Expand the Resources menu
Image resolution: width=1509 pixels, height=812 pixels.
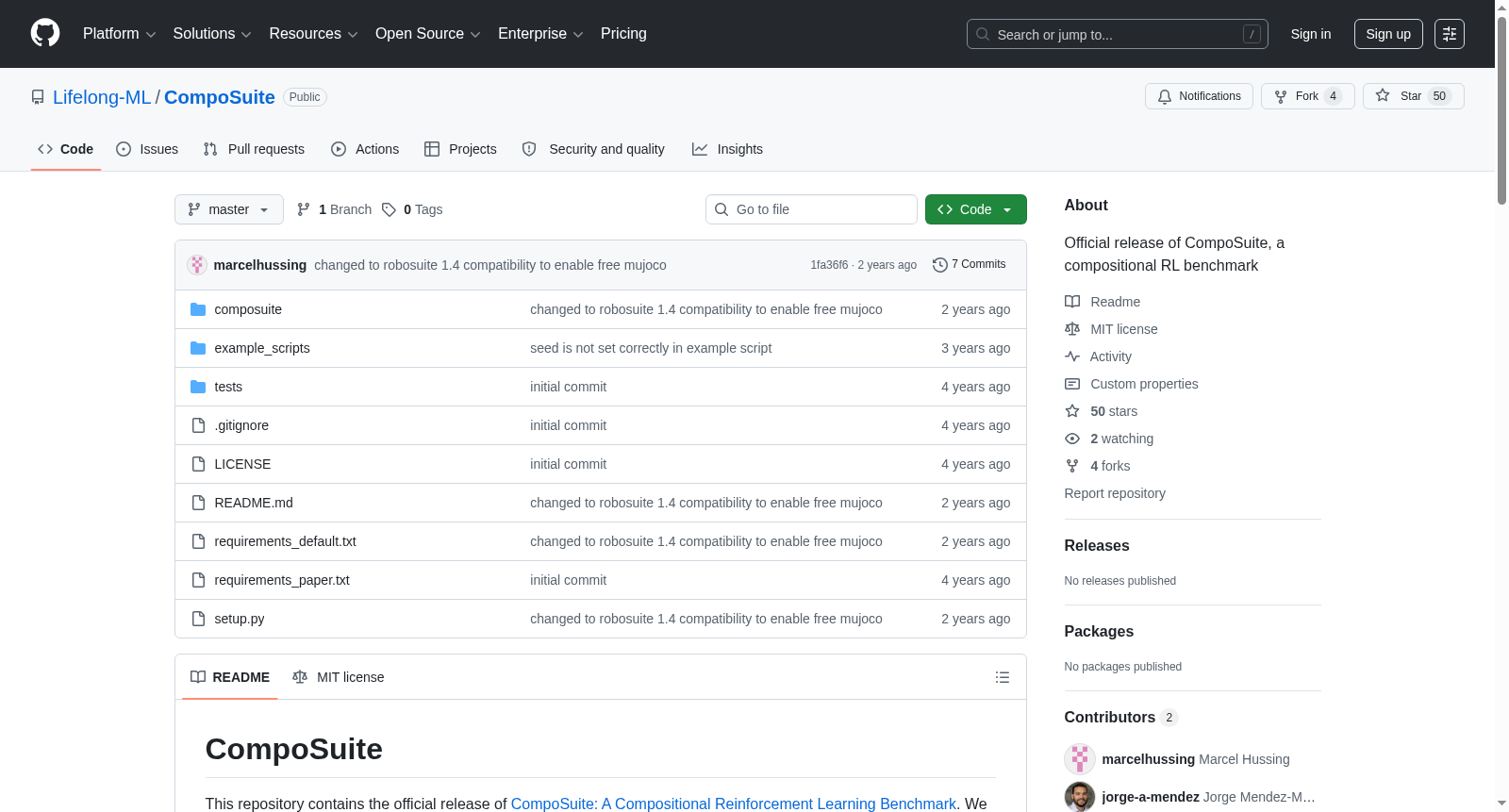[313, 34]
